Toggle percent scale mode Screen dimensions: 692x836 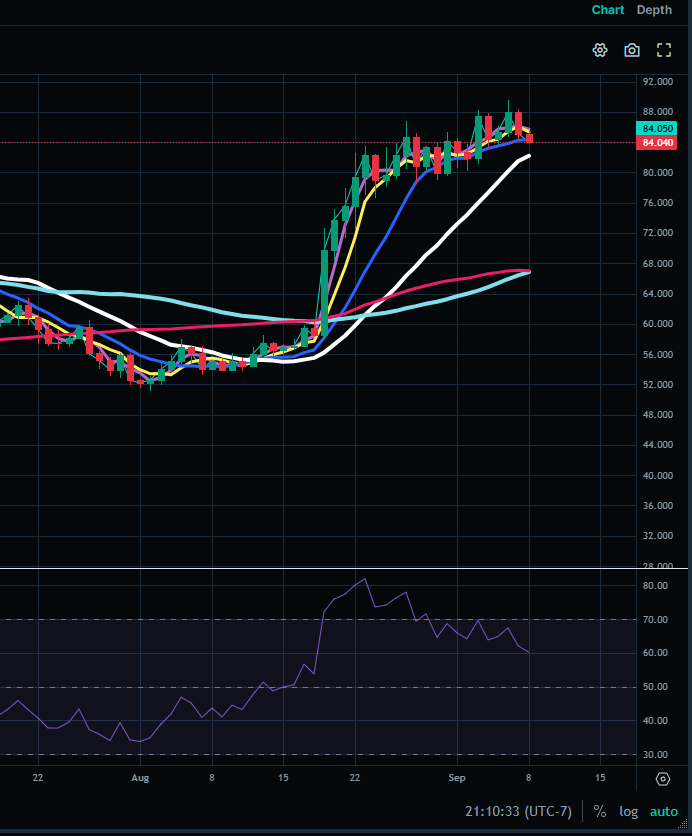tap(600, 811)
